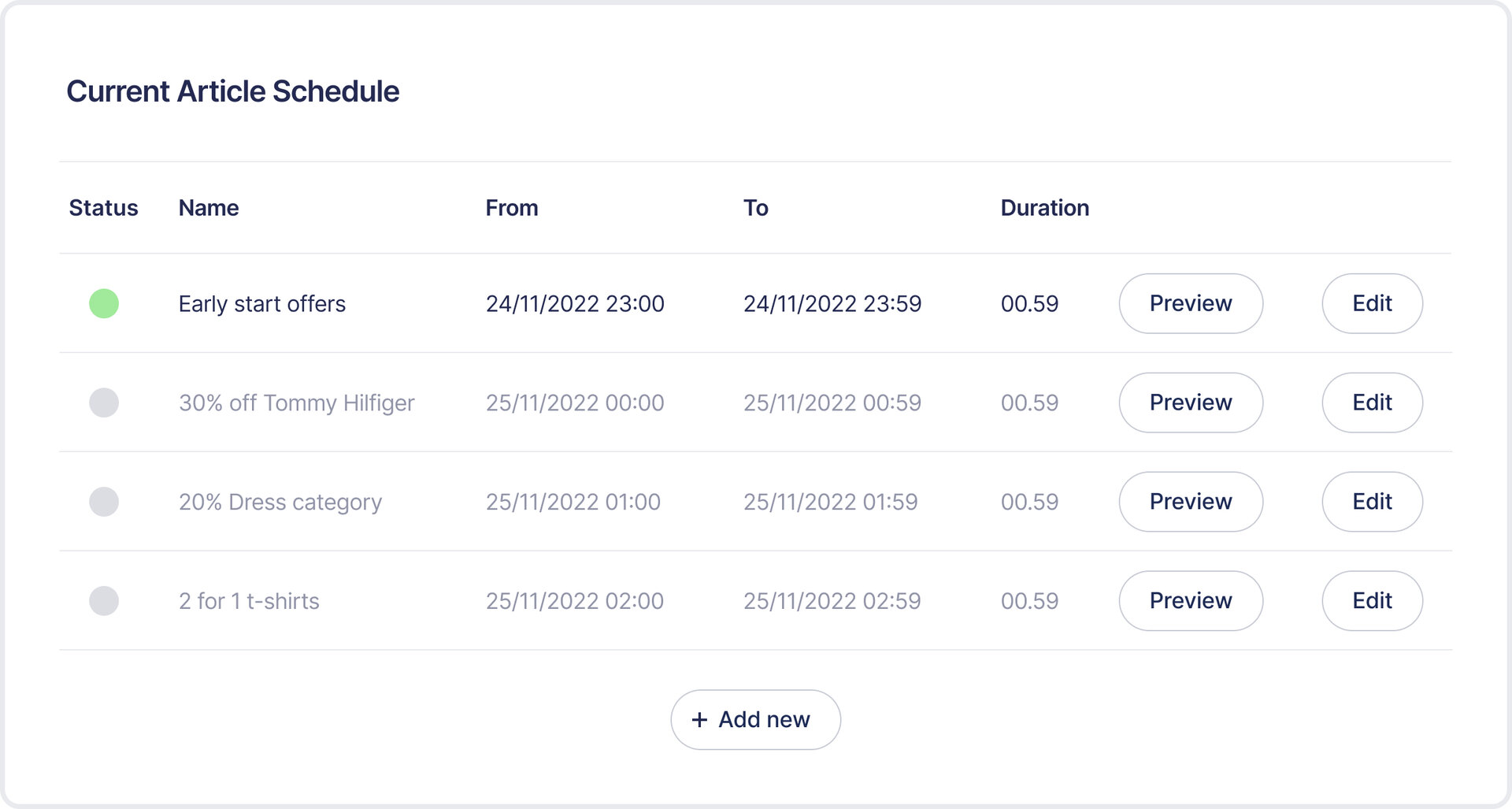The width and height of the screenshot is (1512, 809).
Task: Preview the 20% Dress category article
Action: point(1190,502)
